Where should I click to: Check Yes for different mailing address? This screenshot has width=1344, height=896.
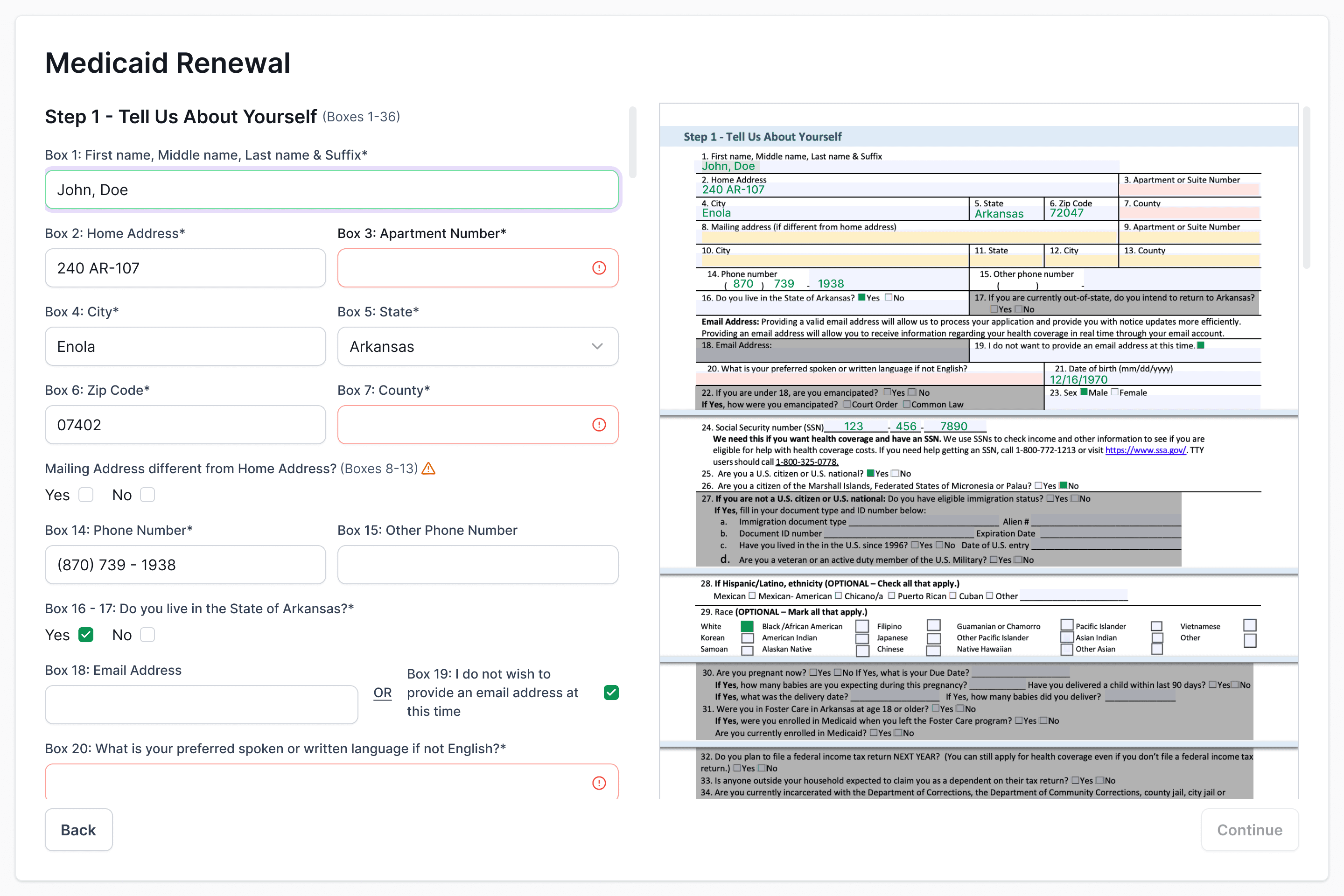[x=86, y=495]
